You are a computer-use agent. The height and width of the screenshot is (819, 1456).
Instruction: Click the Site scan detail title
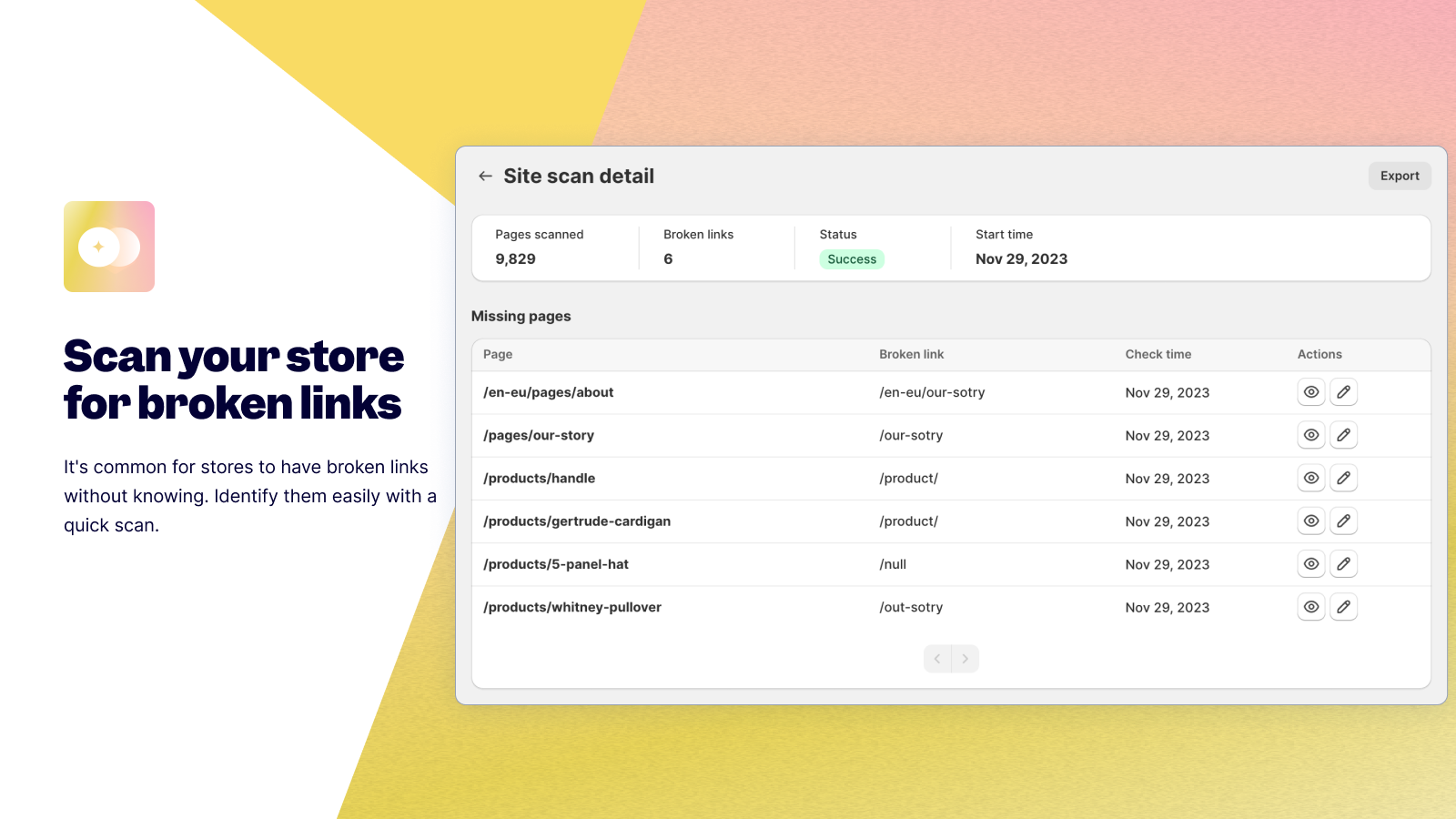coord(579,176)
